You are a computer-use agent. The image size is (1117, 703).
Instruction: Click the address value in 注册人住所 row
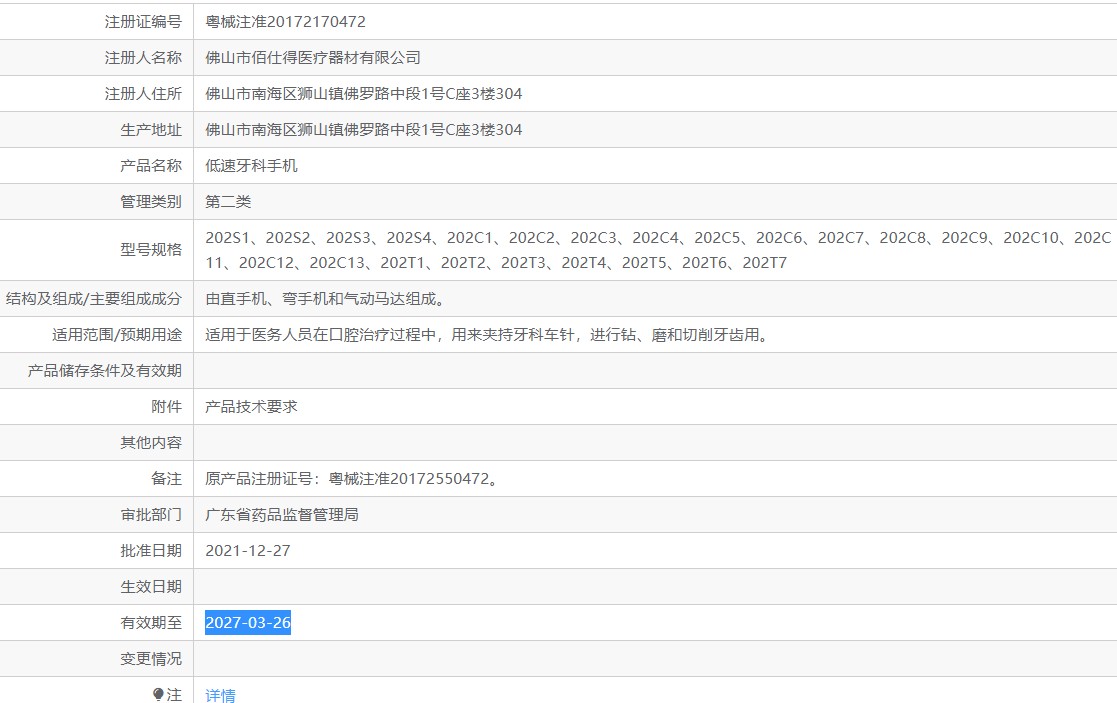[x=363, y=94]
